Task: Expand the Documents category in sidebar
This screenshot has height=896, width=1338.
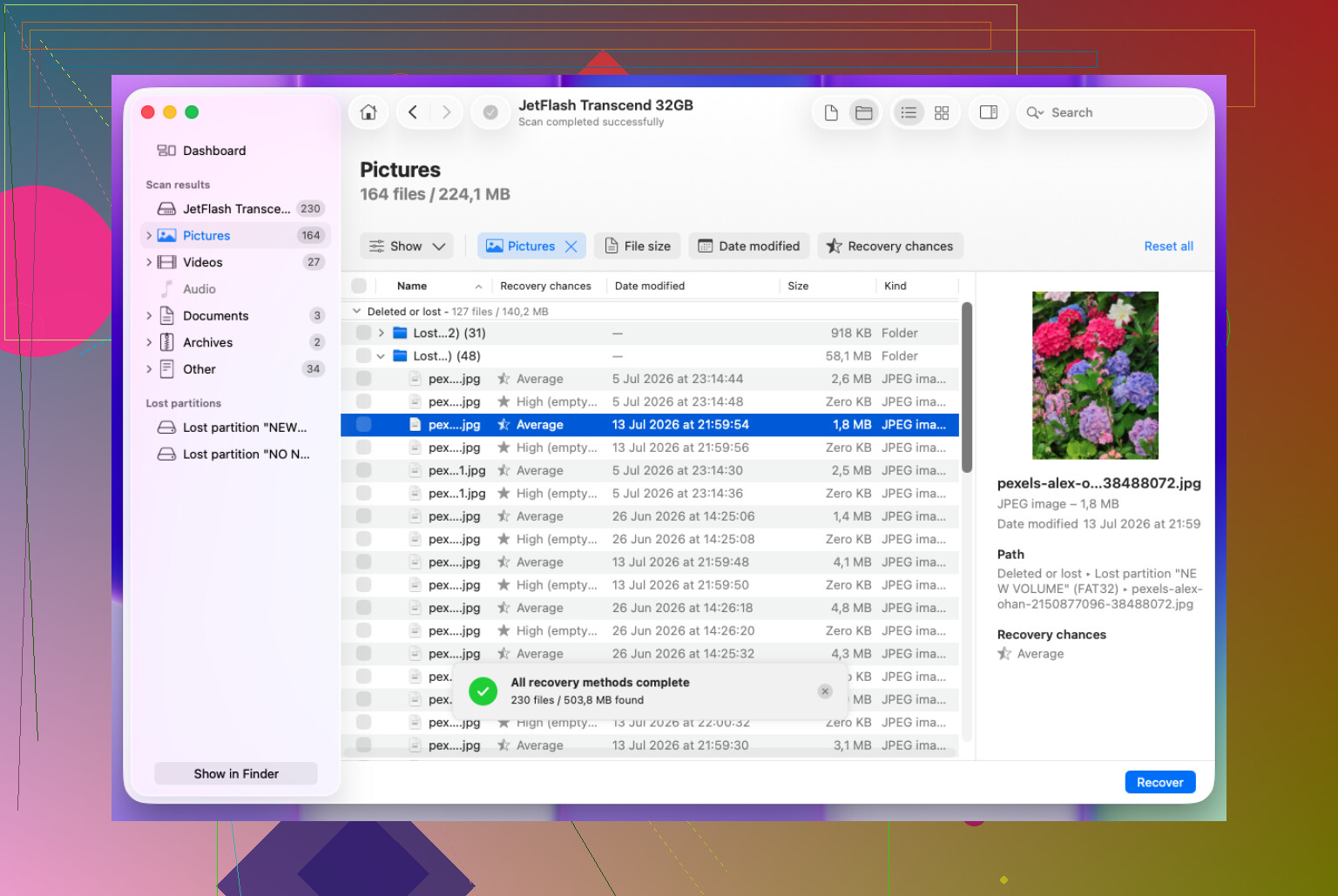Action: coord(149,316)
